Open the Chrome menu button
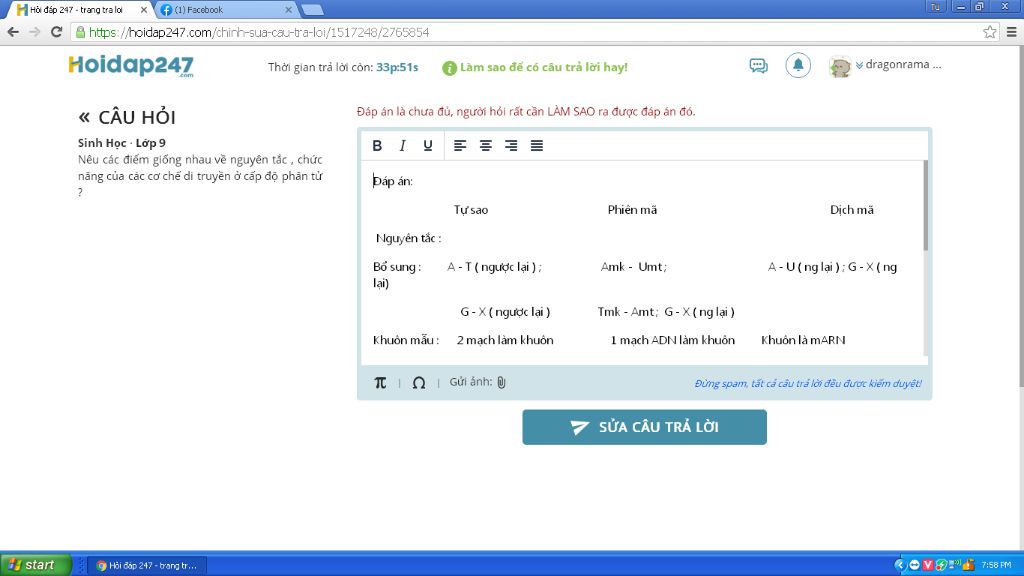Viewport: 1024px width, 576px height. 1012,32
